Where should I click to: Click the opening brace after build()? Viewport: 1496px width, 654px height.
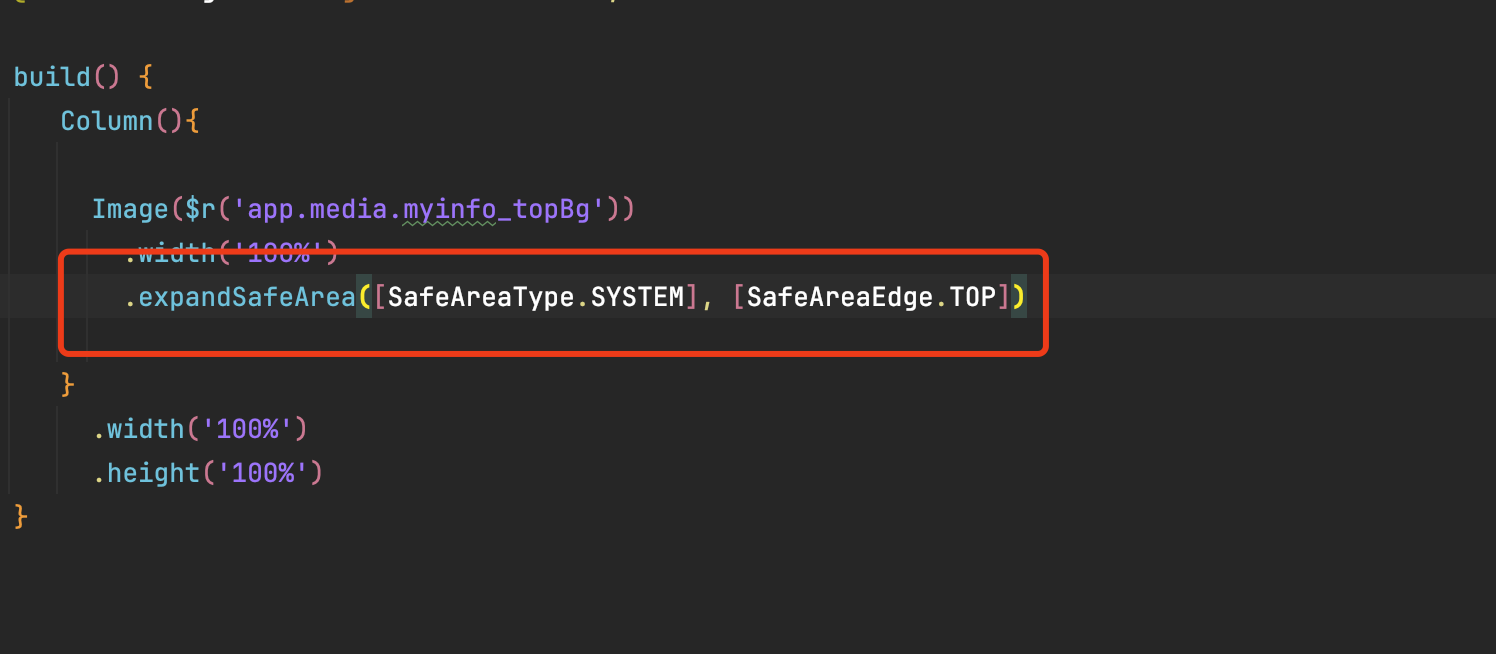(x=145, y=77)
